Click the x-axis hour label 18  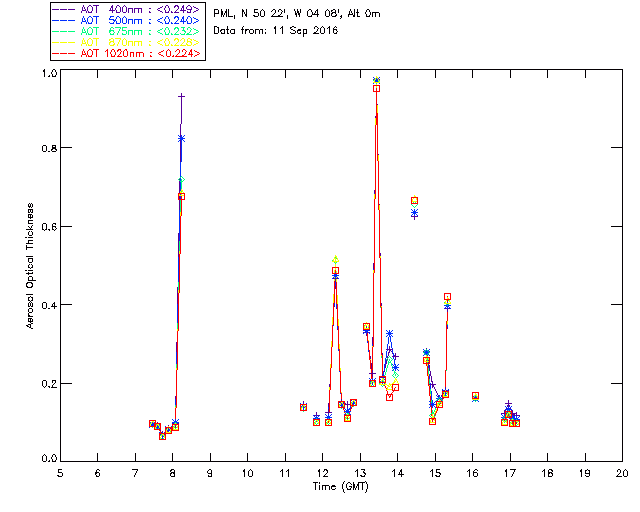point(547,473)
